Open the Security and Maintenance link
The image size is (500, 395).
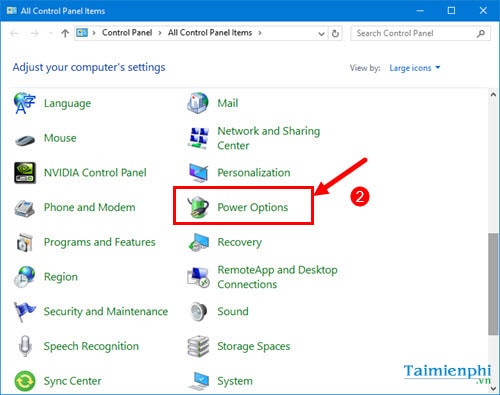point(106,311)
